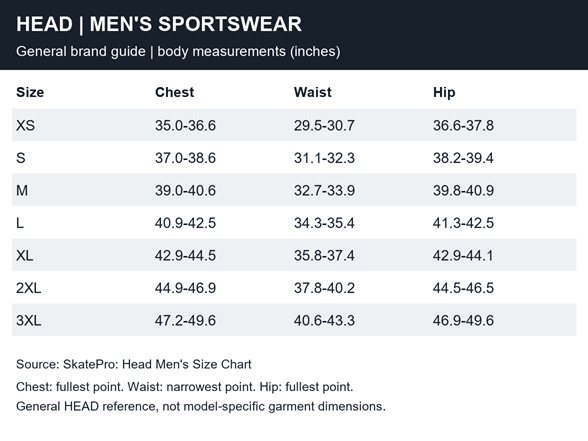This screenshot has width=588, height=441.
Task: Click the Size column header
Action: [30, 92]
